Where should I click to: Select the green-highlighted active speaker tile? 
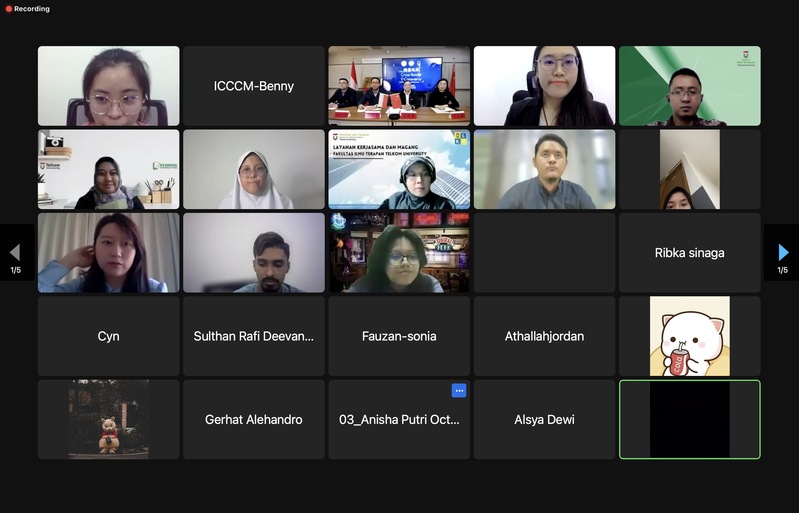click(x=689, y=419)
